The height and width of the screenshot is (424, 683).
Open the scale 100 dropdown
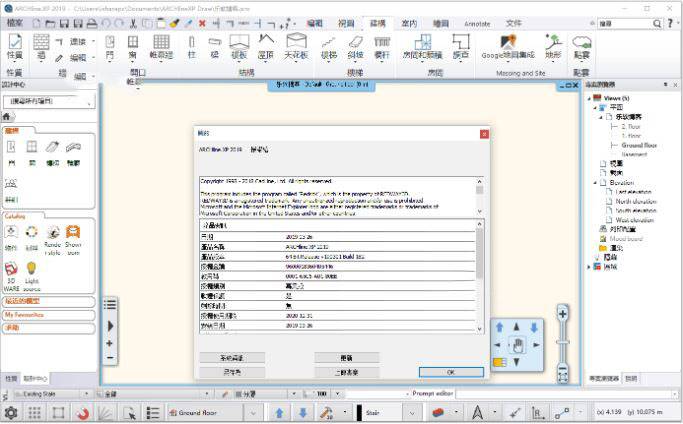click(x=337, y=394)
